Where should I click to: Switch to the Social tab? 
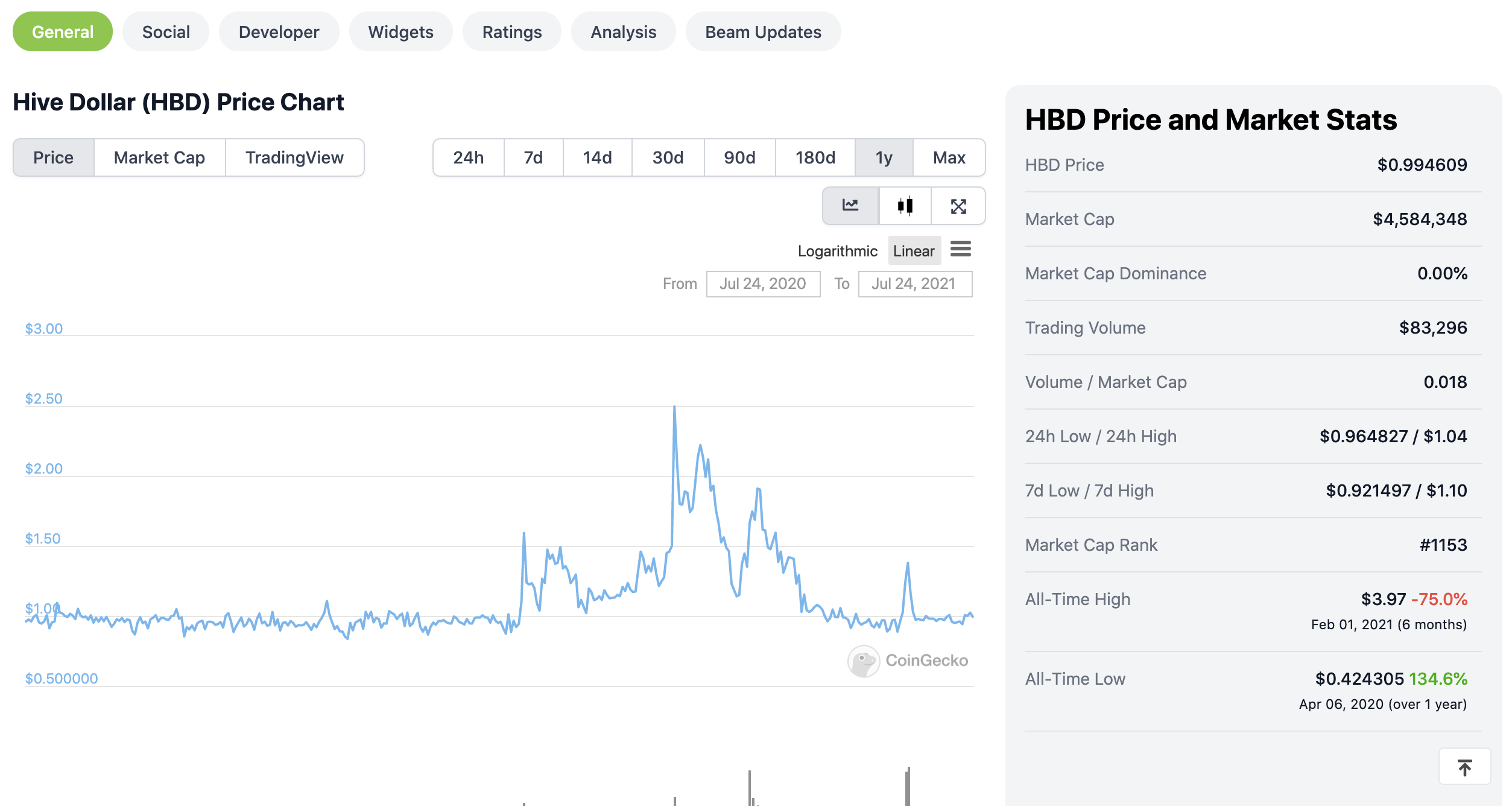[x=166, y=32]
